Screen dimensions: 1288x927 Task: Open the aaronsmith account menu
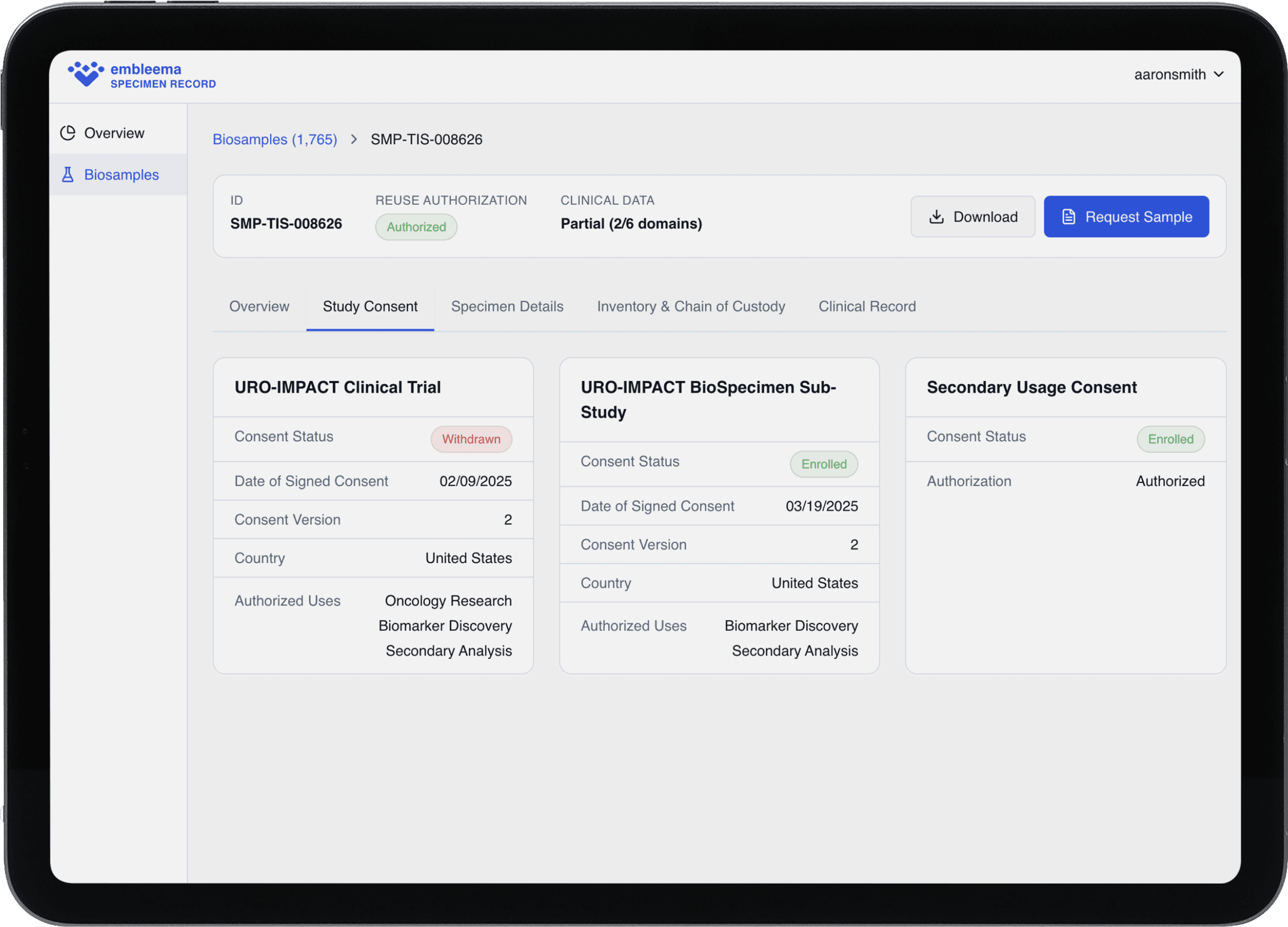[x=1170, y=74]
